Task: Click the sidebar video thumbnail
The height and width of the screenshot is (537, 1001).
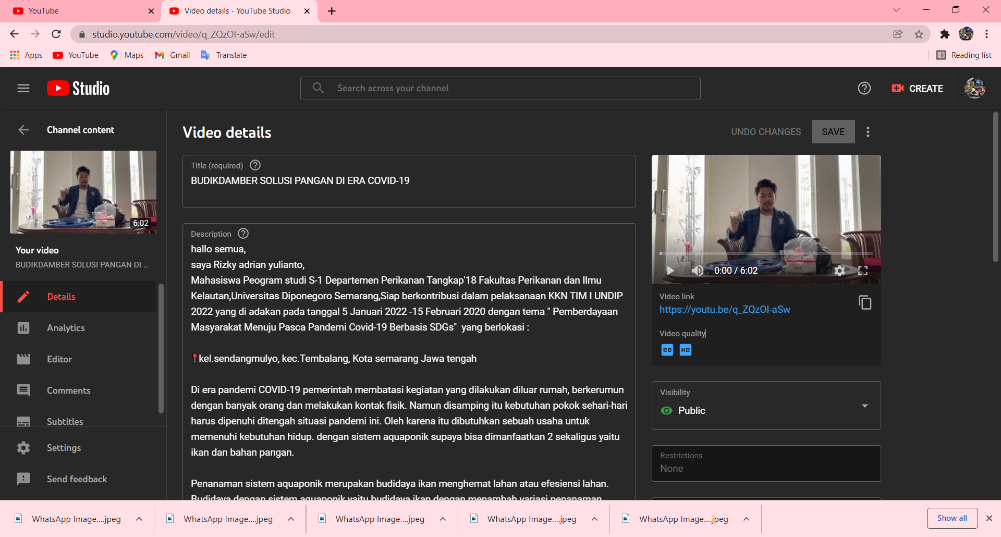Action: click(x=83, y=192)
